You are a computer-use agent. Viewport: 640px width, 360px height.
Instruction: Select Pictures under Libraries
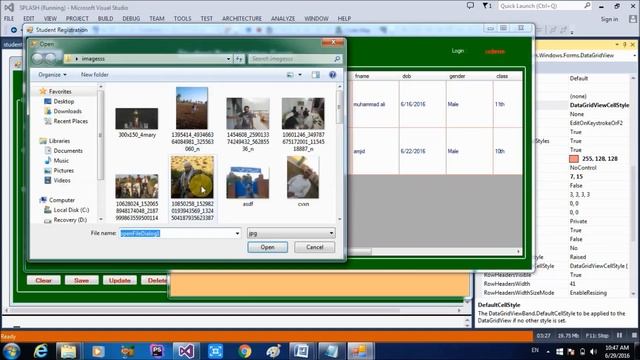pos(64,170)
